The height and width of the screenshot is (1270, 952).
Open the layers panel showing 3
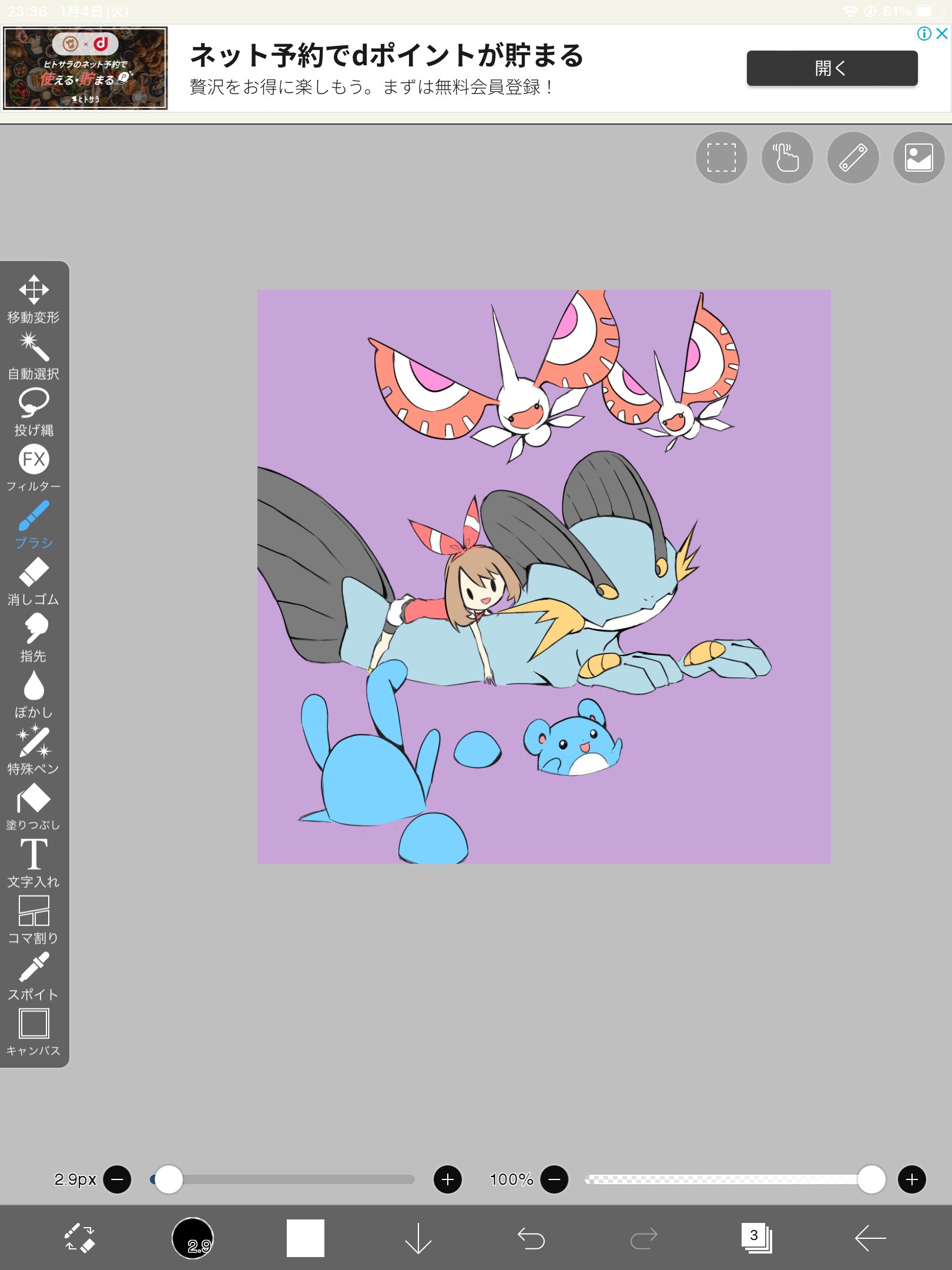tap(756, 1238)
